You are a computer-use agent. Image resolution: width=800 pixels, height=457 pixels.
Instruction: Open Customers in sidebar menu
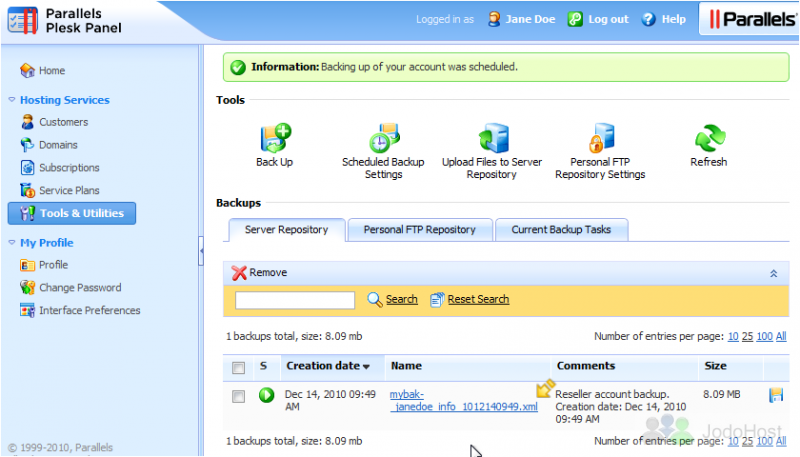click(x=64, y=122)
